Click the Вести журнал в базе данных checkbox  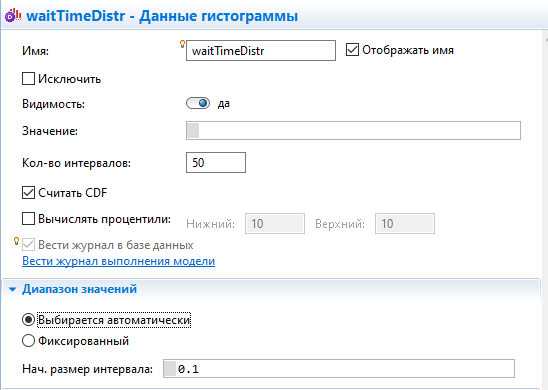coord(28,245)
